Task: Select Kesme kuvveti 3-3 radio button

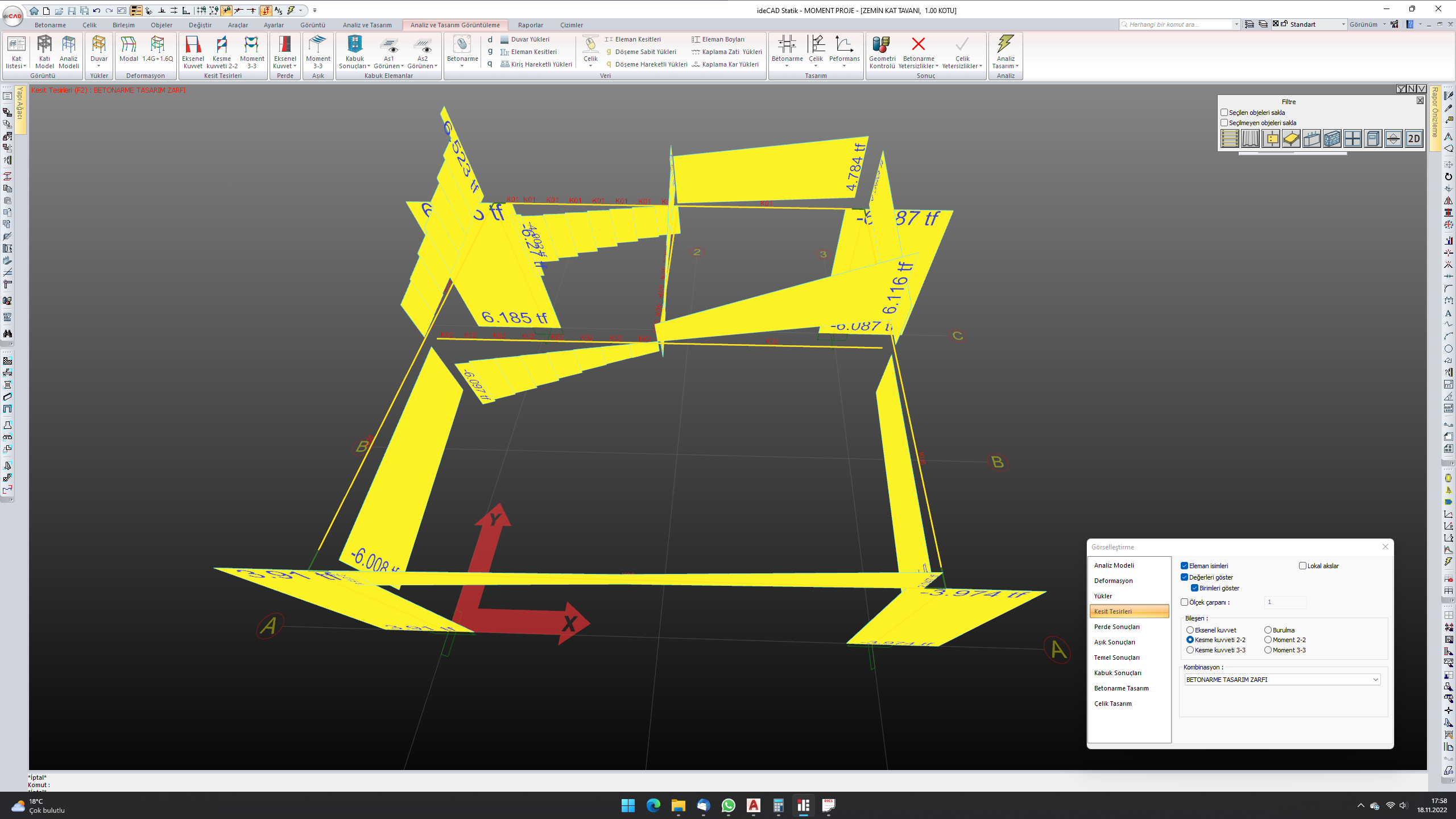Action: [x=1190, y=650]
